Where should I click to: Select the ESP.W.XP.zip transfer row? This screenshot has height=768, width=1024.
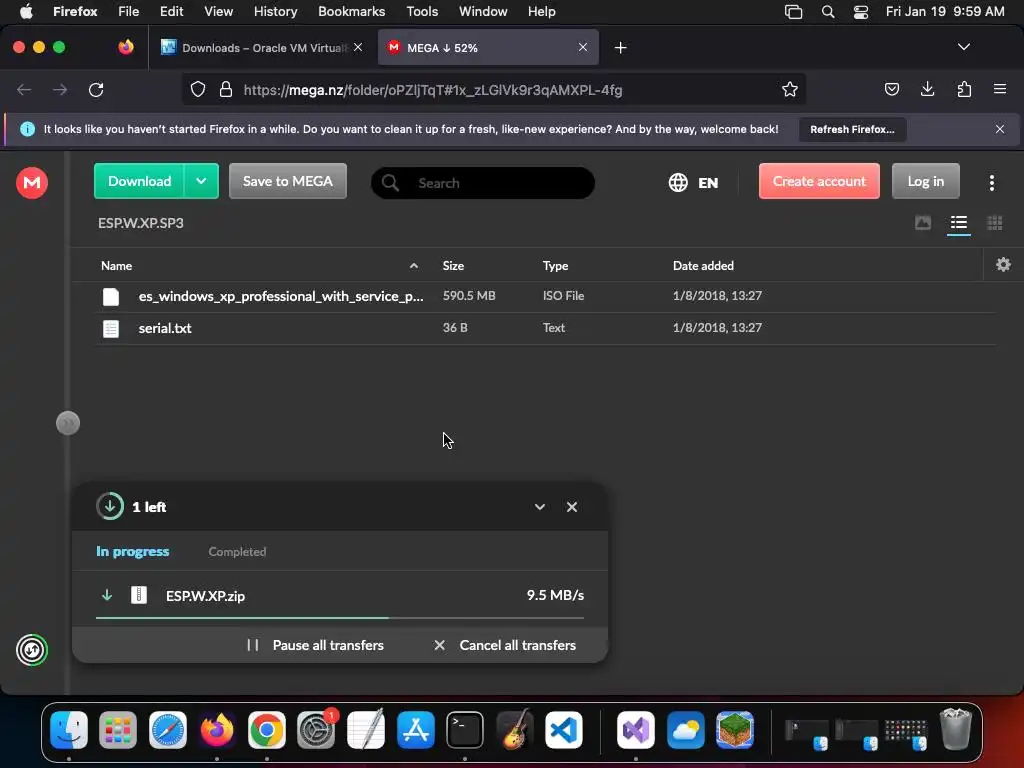(x=340, y=596)
